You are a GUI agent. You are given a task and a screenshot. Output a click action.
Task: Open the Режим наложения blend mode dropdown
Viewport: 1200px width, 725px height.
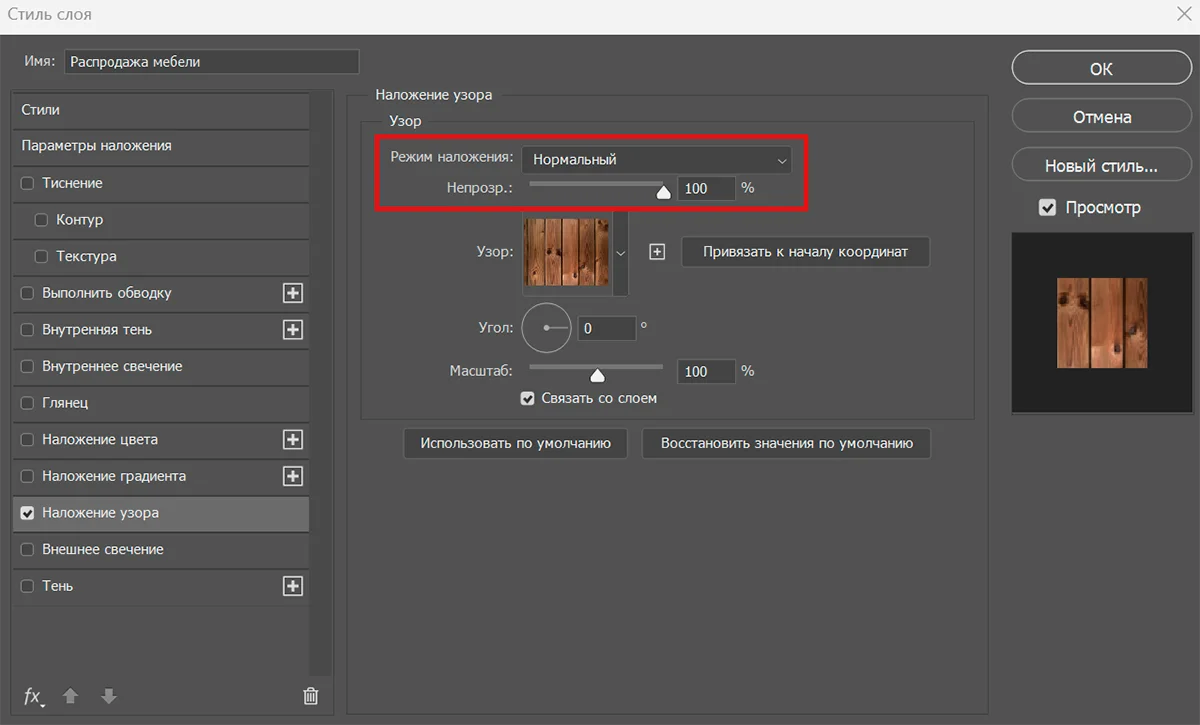click(x=656, y=159)
